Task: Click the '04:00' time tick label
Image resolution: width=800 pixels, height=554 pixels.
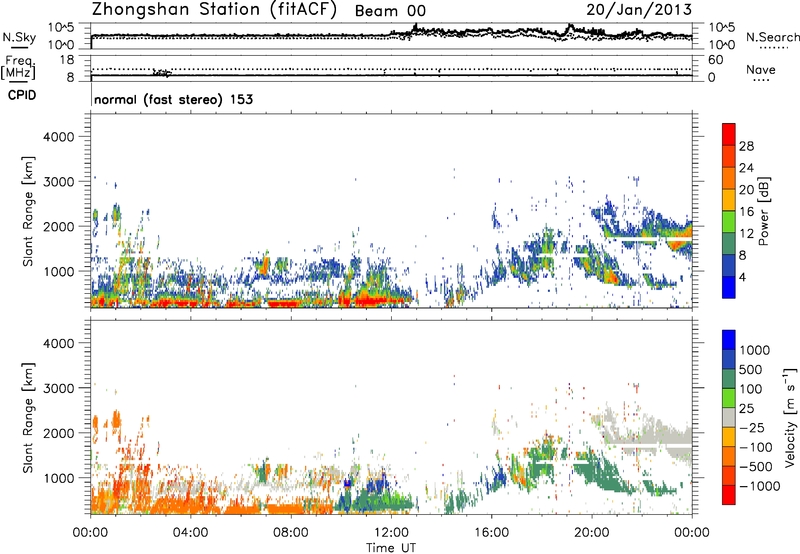Action: (x=191, y=533)
